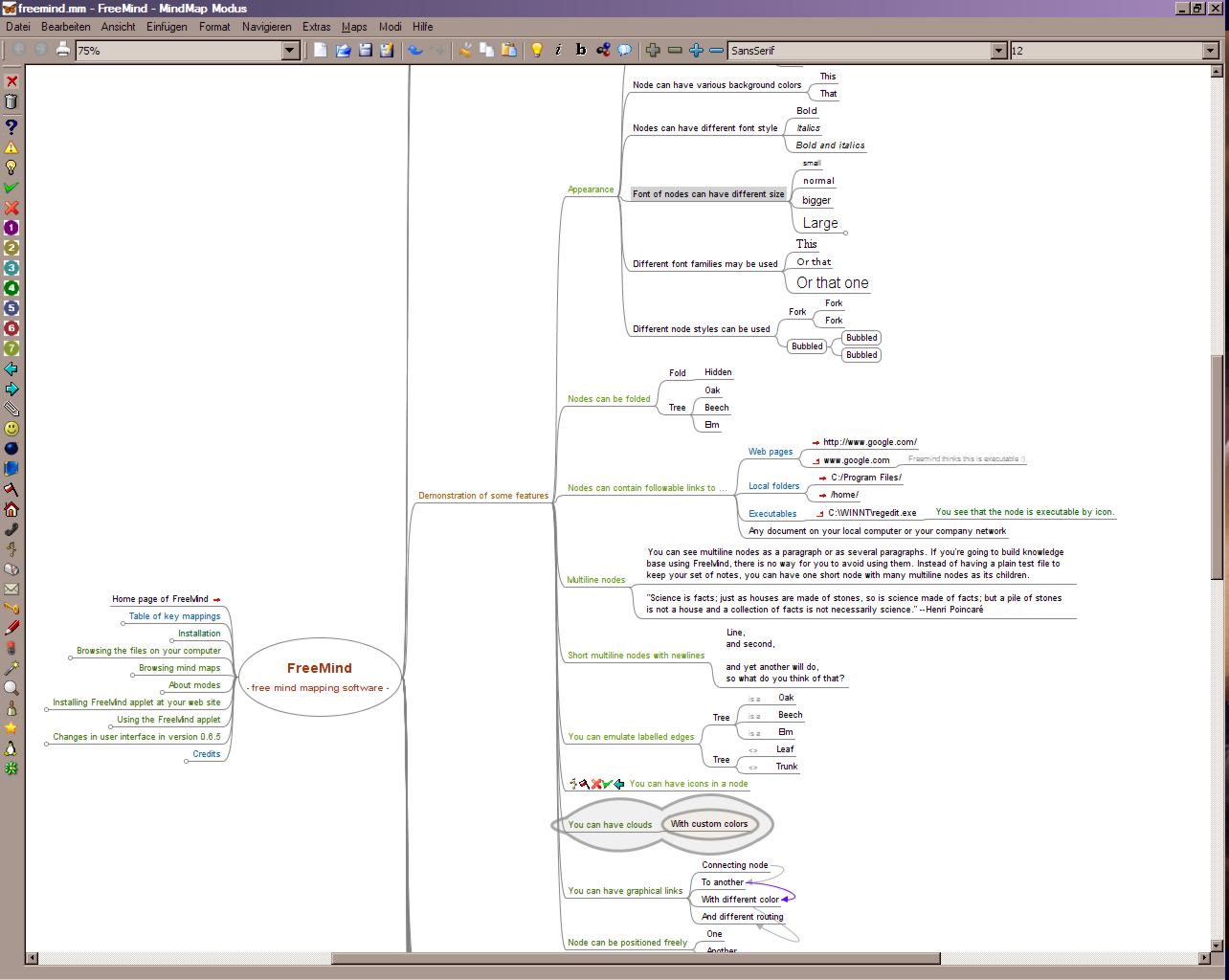Click the save-as icon with pencil

tap(387, 50)
